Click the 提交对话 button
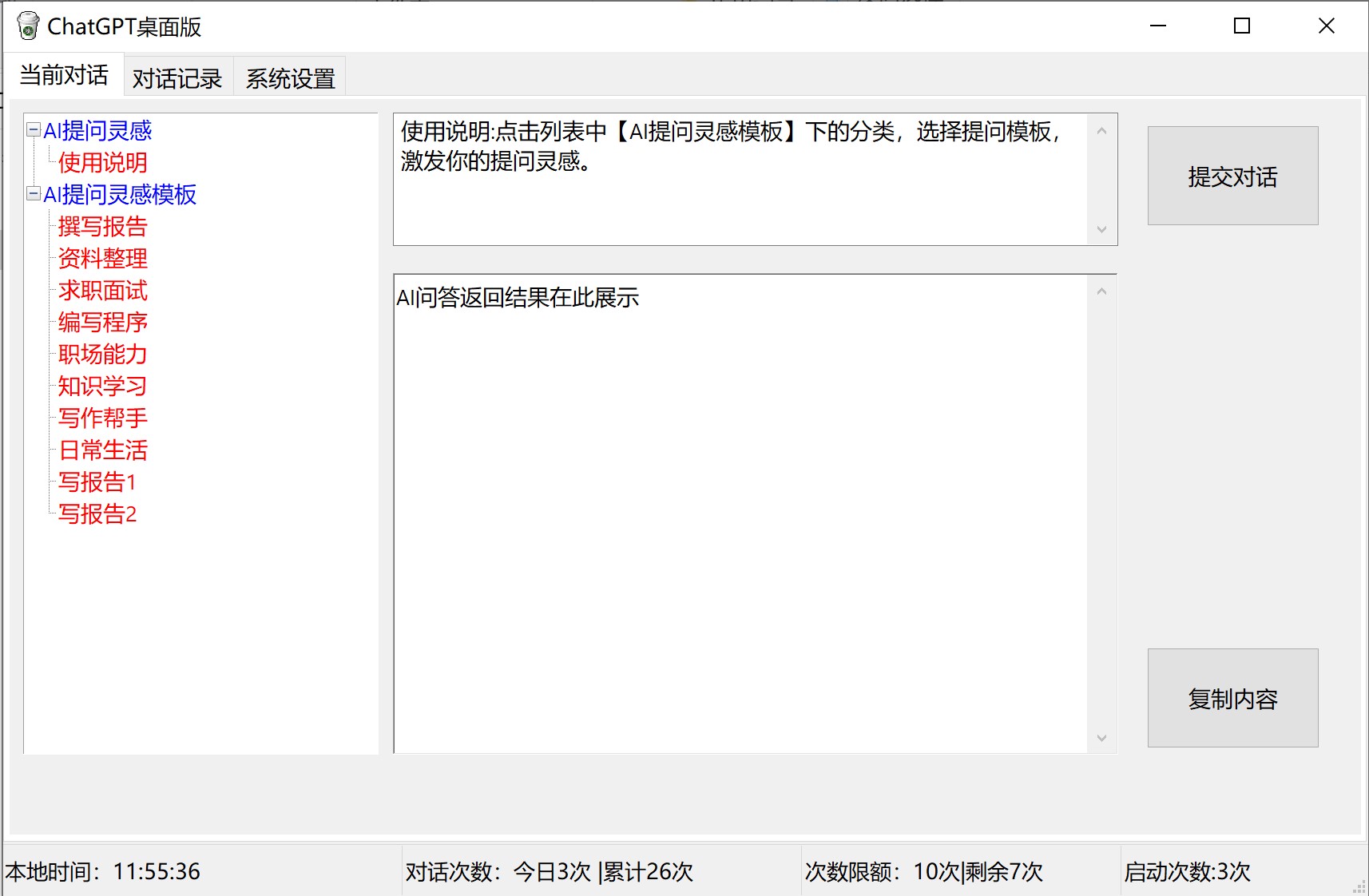1369x896 pixels. (x=1232, y=176)
